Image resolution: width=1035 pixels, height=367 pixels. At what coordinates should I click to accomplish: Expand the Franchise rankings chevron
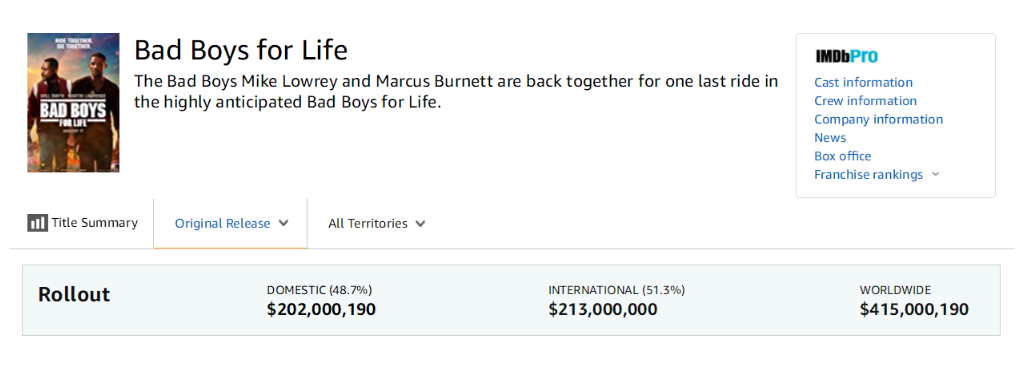(x=935, y=175)
